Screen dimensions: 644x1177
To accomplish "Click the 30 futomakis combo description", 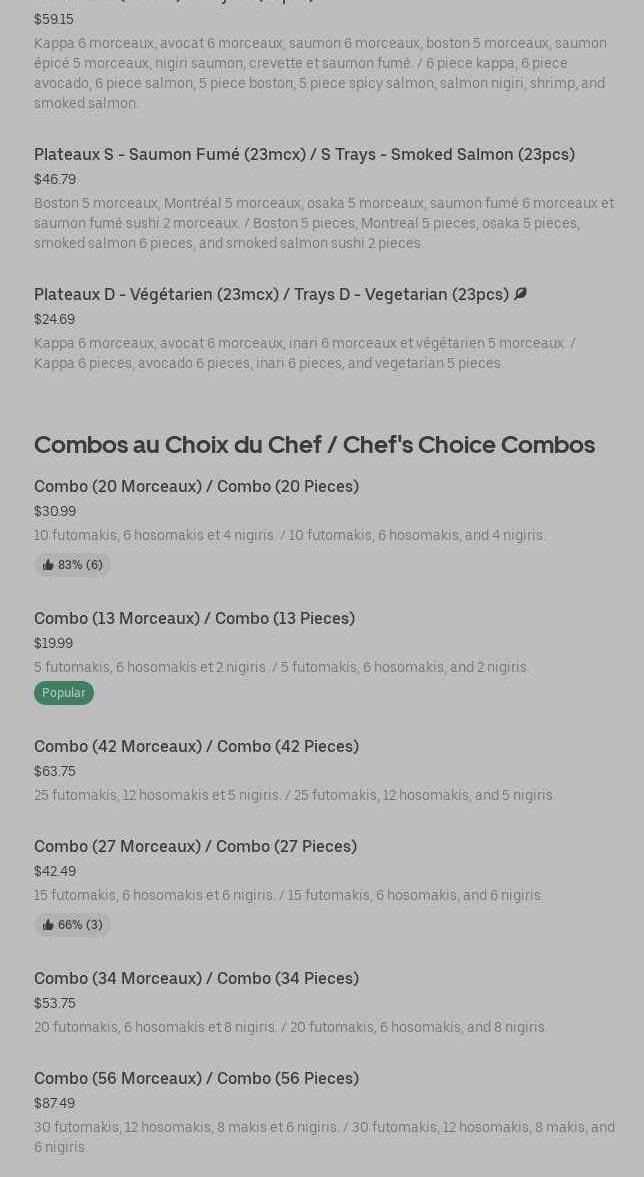I will [324, 1136].
